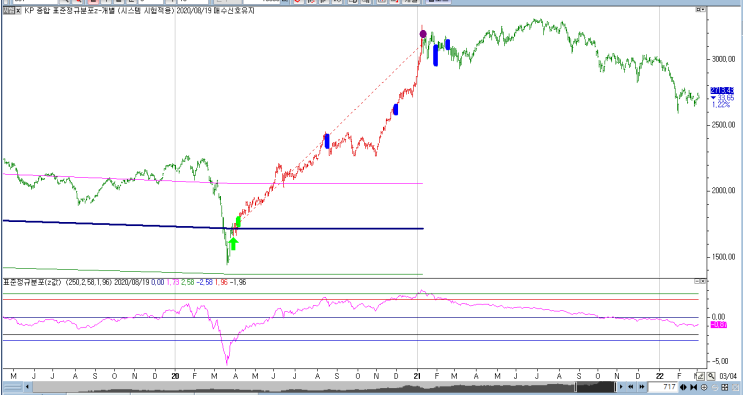Click the z-value pane's top-right window control buttons
The height and width of the screenshot is (395, 743).
[700, 281]
